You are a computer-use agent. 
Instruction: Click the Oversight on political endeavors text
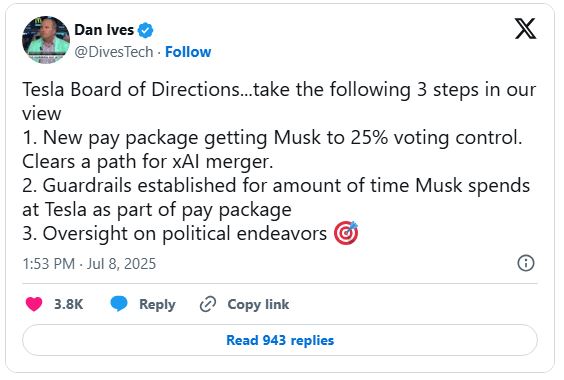click(x=174, y=234)
